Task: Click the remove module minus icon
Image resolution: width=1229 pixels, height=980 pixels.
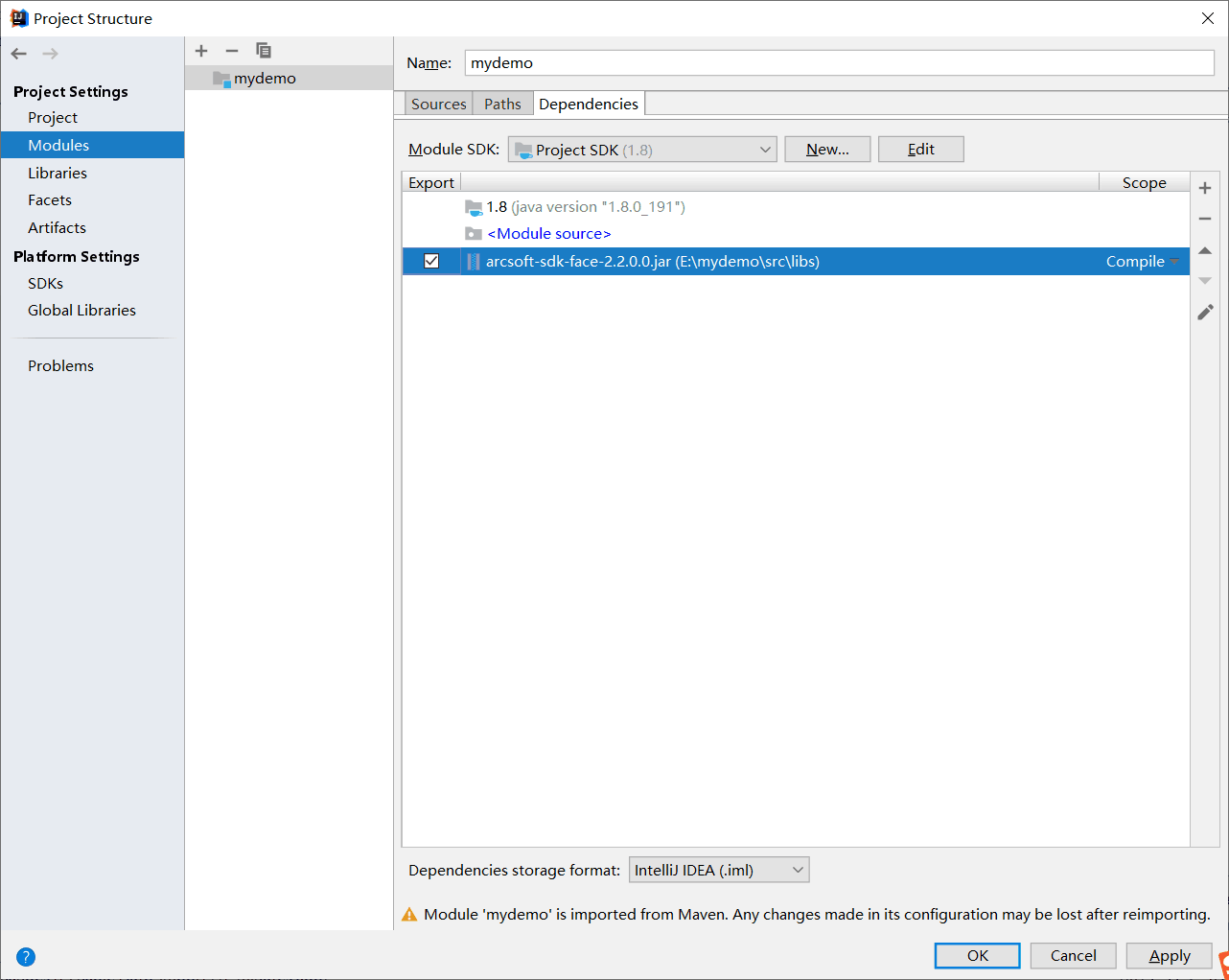Action: coord(231,50)
